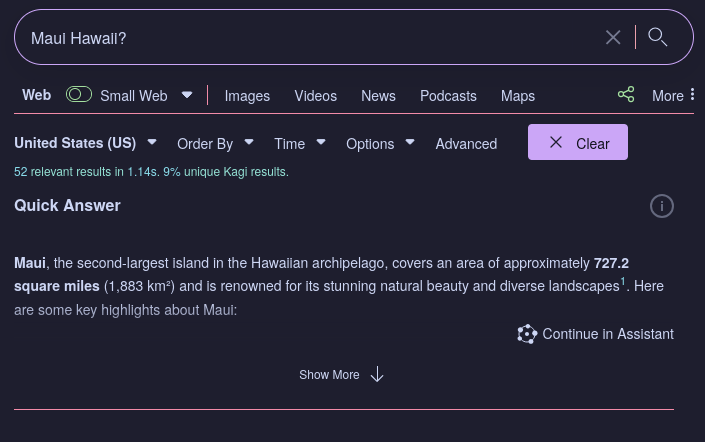
Task: Click the Show More down arrow
Action: click(377, 375)
